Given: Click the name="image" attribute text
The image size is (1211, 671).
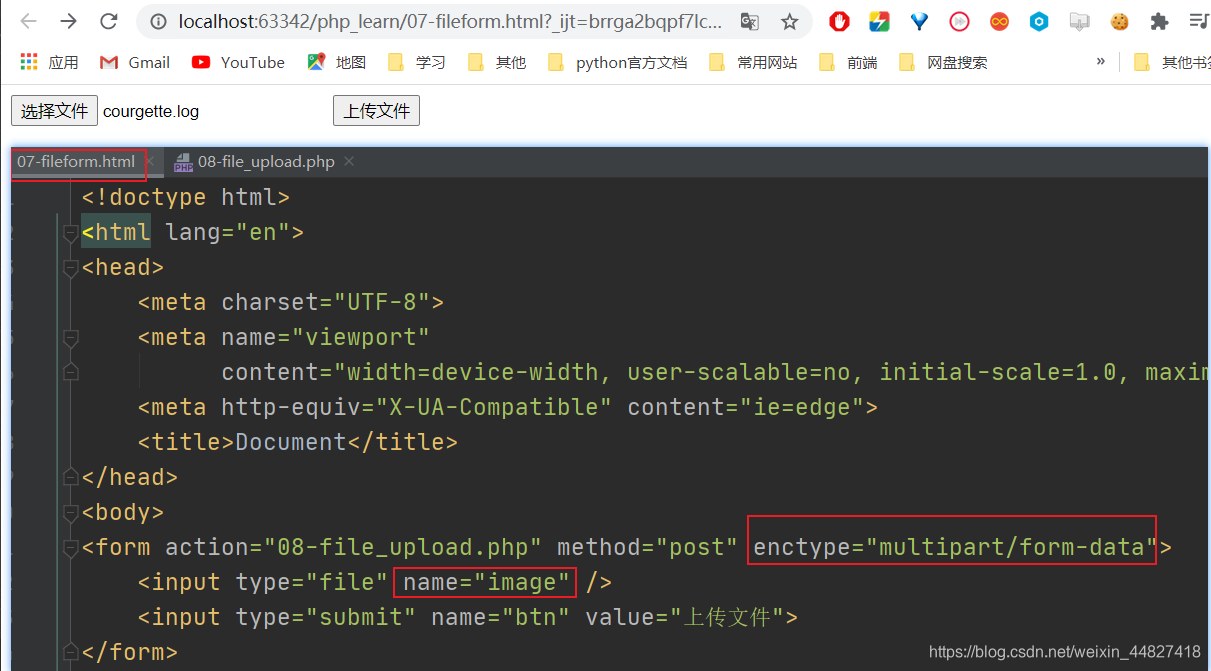Looking at the screenshot, I should 486,582.
